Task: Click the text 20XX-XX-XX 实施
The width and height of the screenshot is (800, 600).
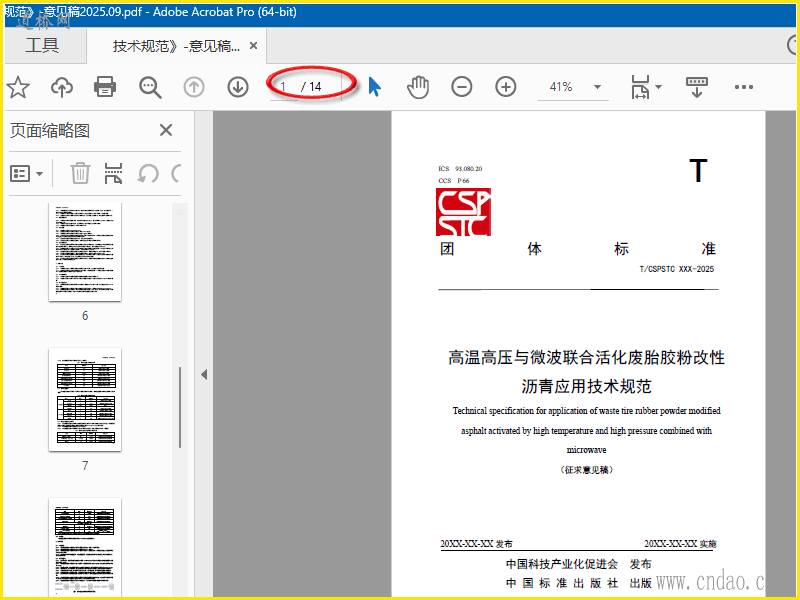Action: coord(680,544)
